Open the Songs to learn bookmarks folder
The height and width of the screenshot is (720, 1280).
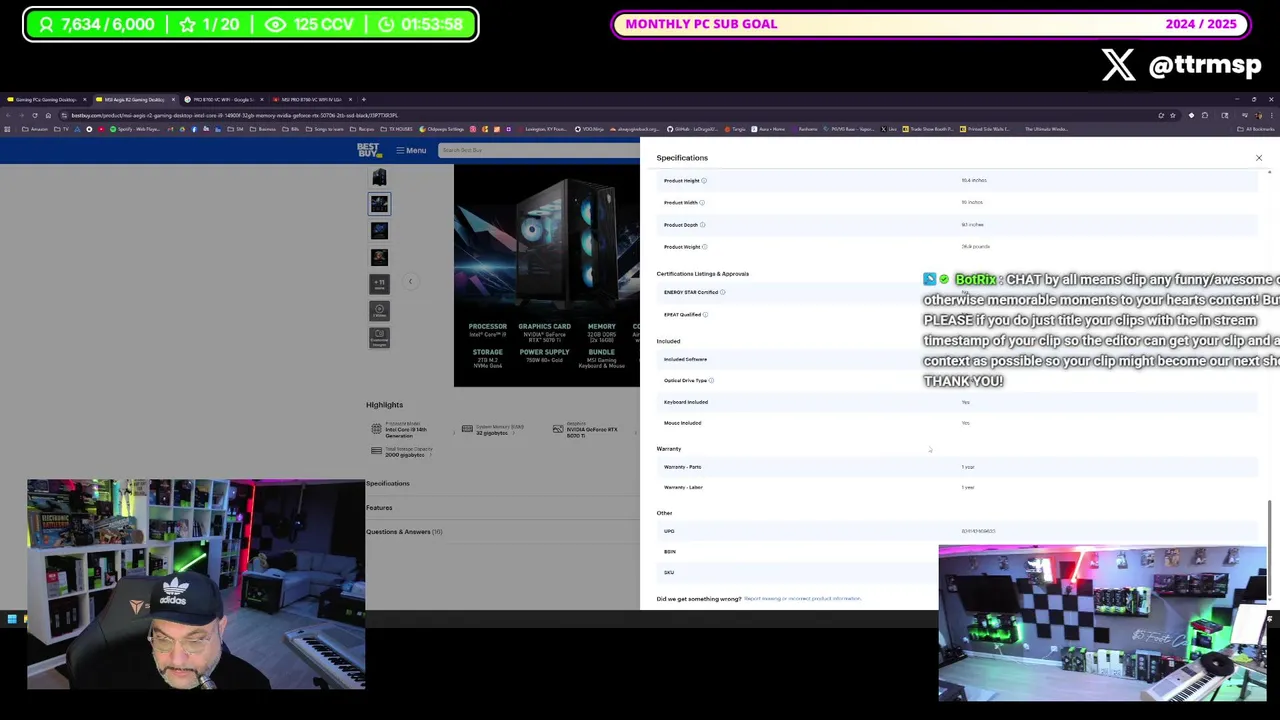[x=324, y=129]
